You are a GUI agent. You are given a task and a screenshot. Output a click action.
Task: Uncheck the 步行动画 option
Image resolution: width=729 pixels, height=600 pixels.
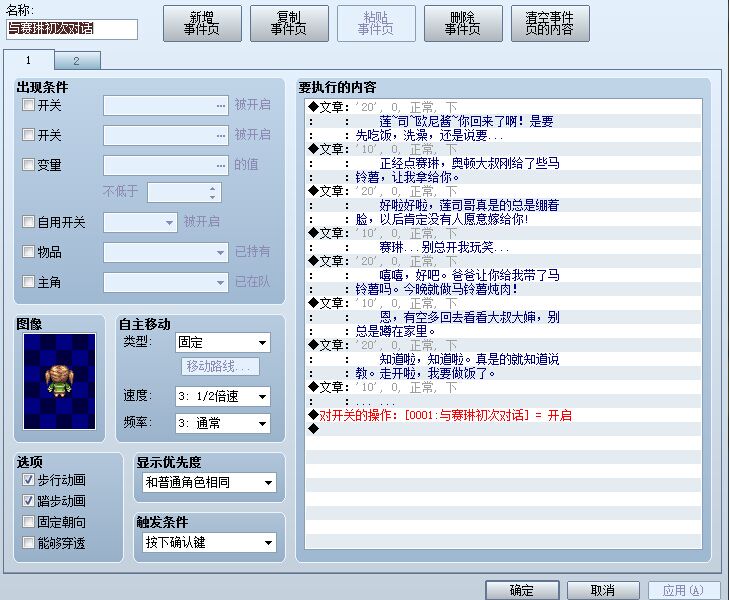pyautogui.click(x=28, y=480)
